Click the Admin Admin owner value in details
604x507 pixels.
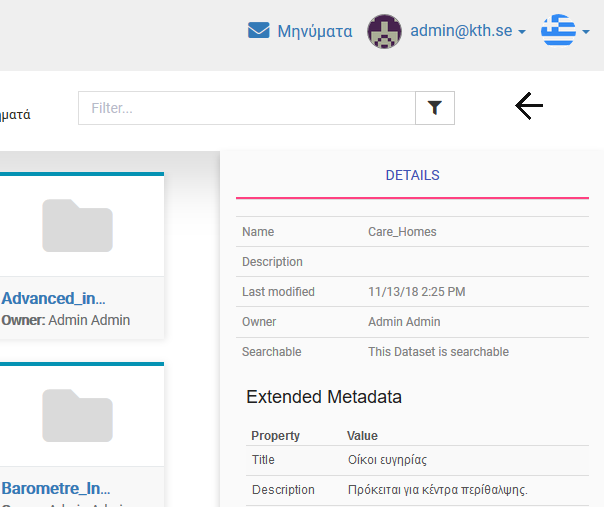404,322
